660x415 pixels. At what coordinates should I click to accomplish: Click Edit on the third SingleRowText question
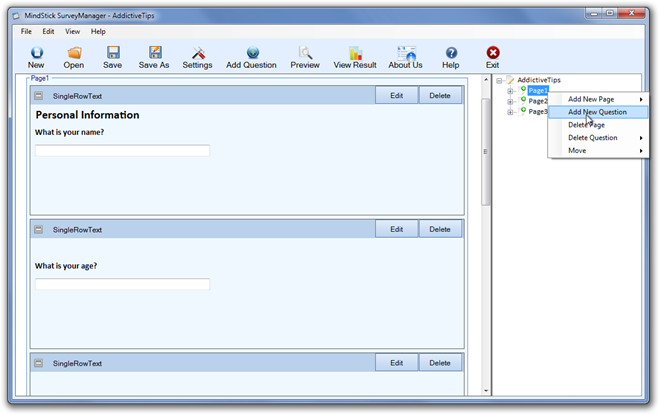[x=397, y=362]
